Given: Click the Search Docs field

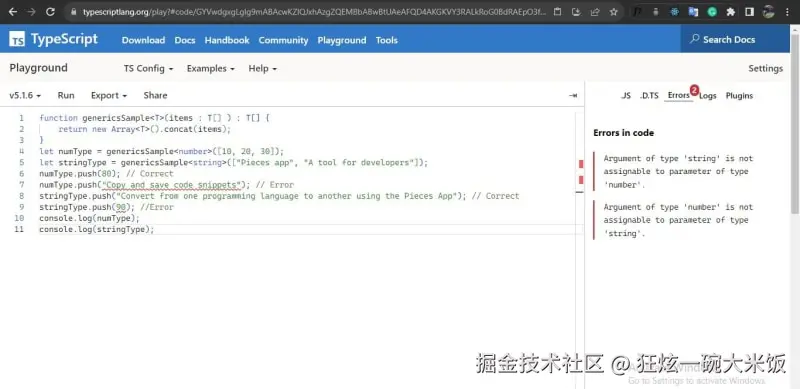Looking at the screenshot, I should click(x=735, y=39).
